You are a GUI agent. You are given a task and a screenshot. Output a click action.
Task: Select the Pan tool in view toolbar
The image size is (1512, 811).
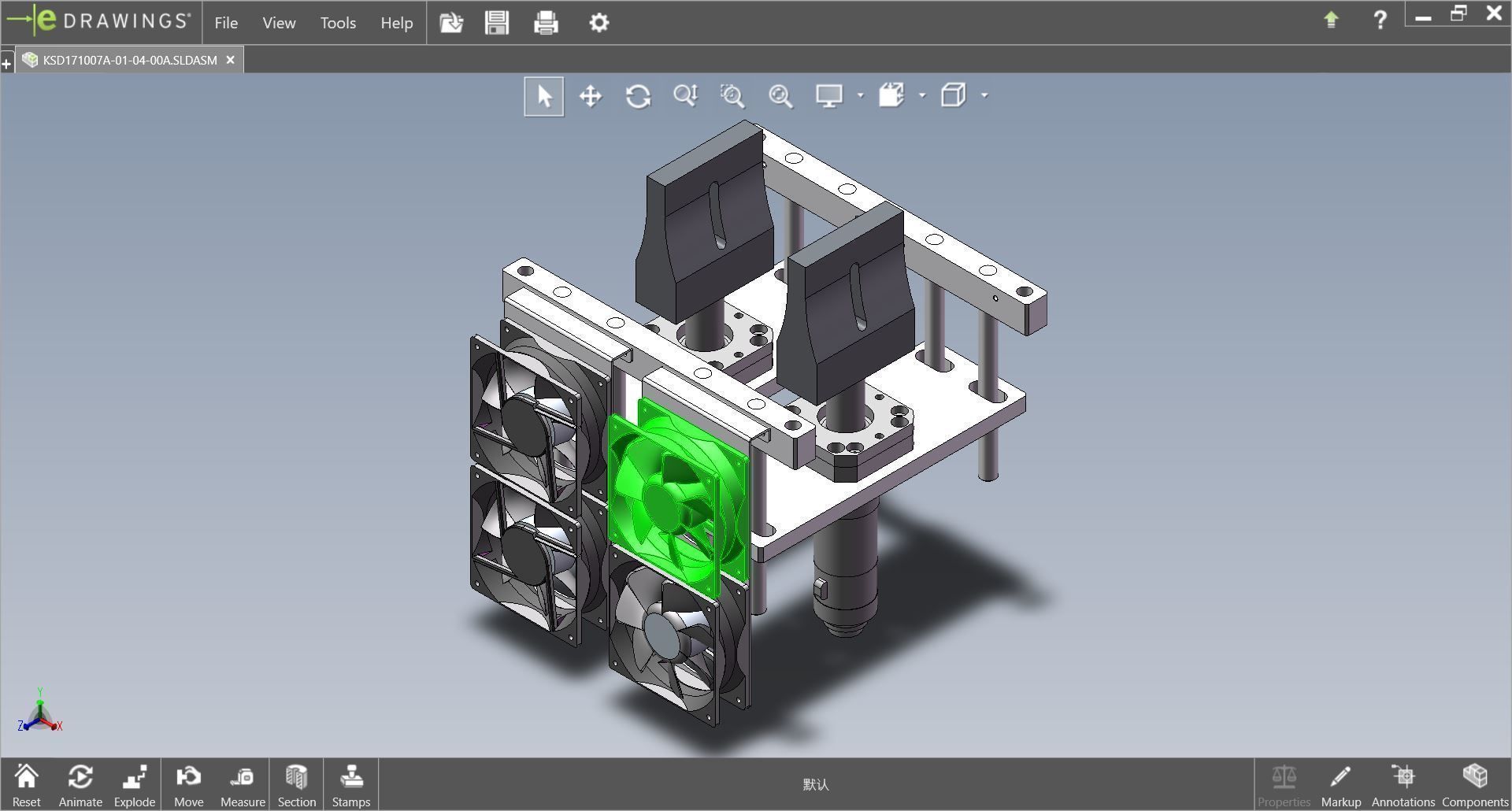tap(590, 96)
